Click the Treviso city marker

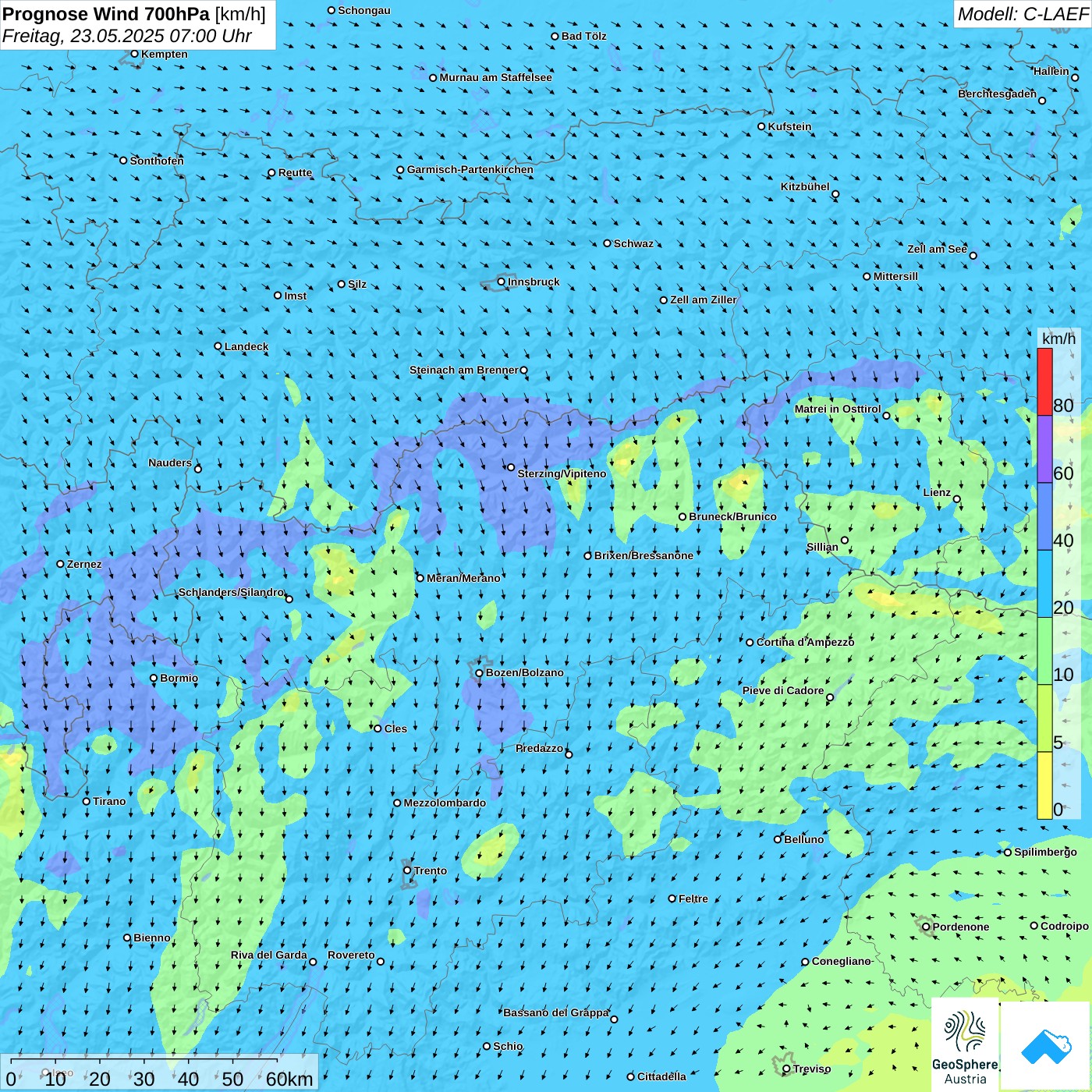click(x=786, y=1069)
